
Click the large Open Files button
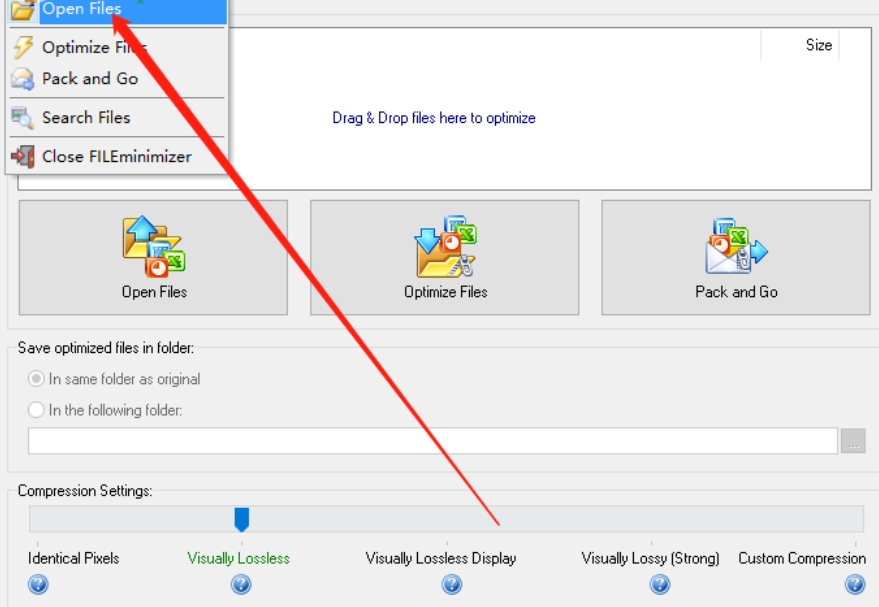(x=153, y=257)
